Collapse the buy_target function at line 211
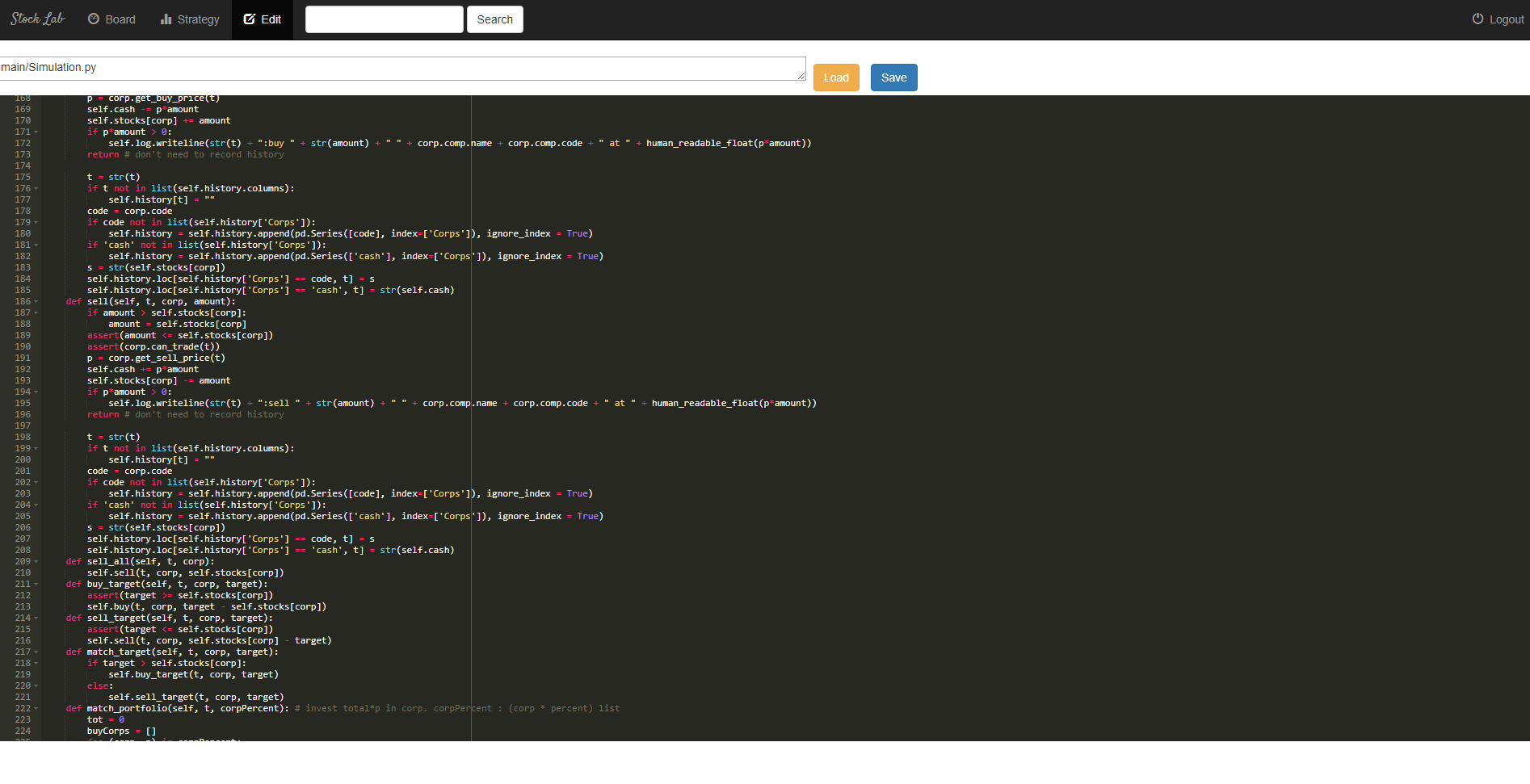 (35, 584)
